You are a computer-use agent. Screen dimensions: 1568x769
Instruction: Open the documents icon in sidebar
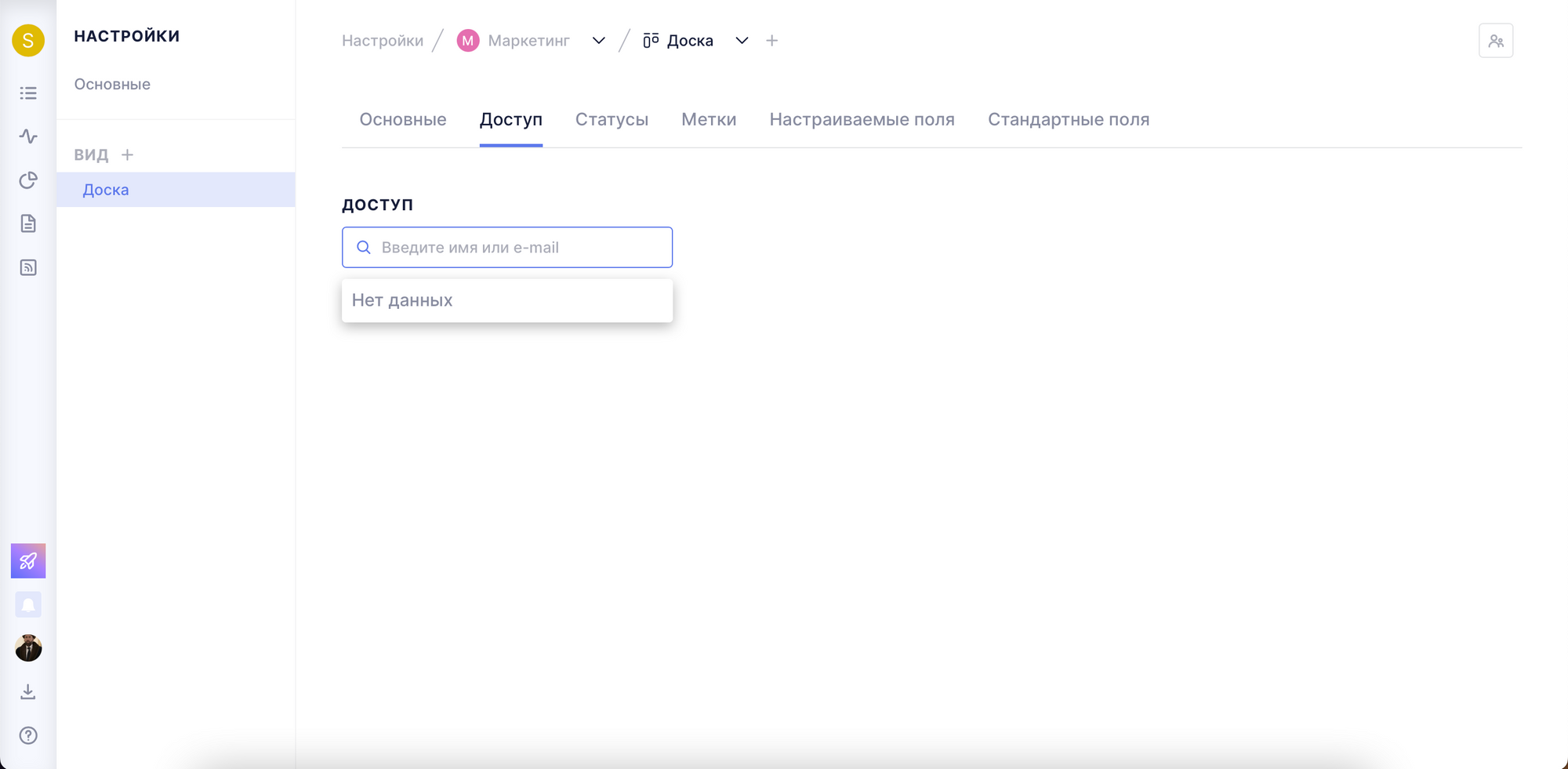click(28, 224)
